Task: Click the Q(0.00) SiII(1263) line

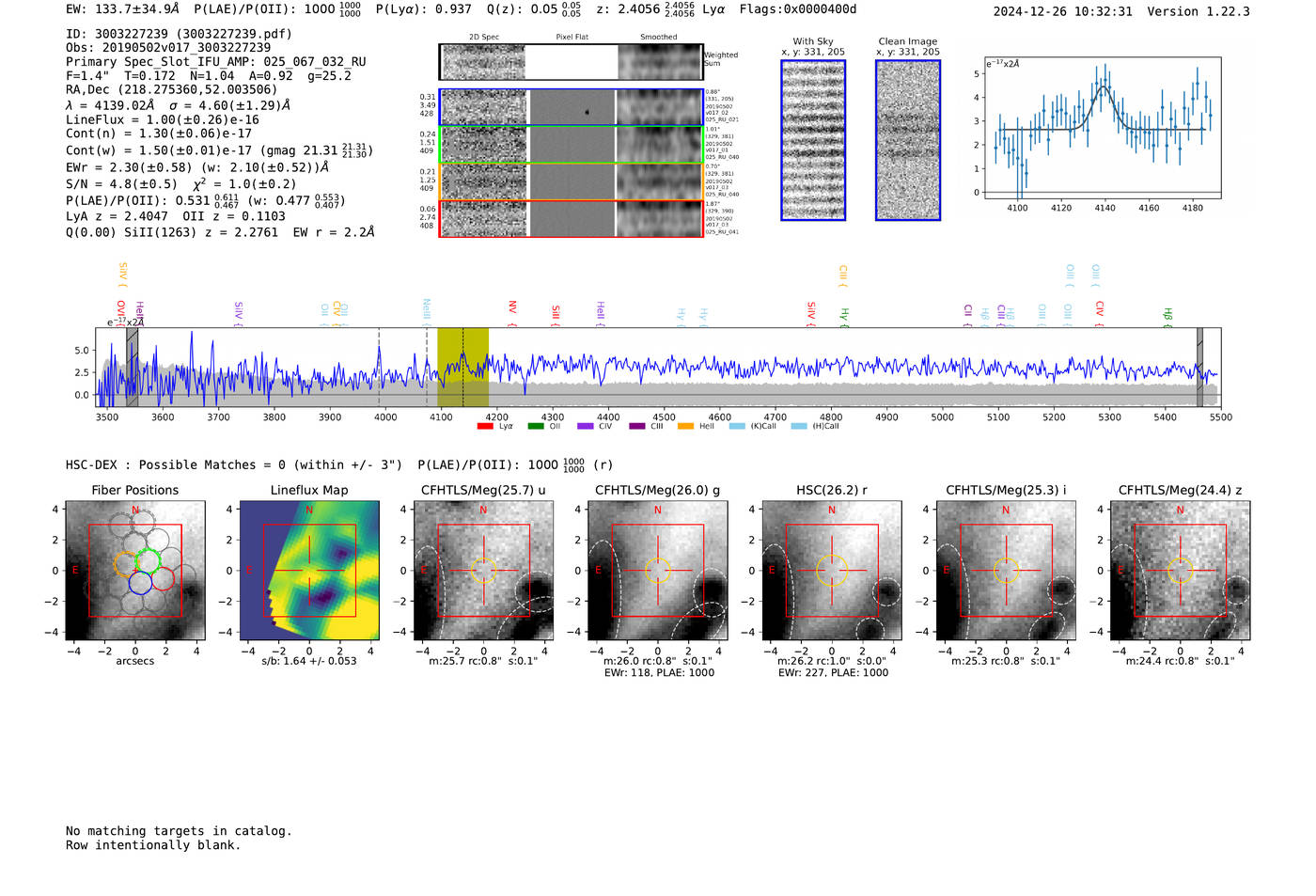Action: [220, 232]
